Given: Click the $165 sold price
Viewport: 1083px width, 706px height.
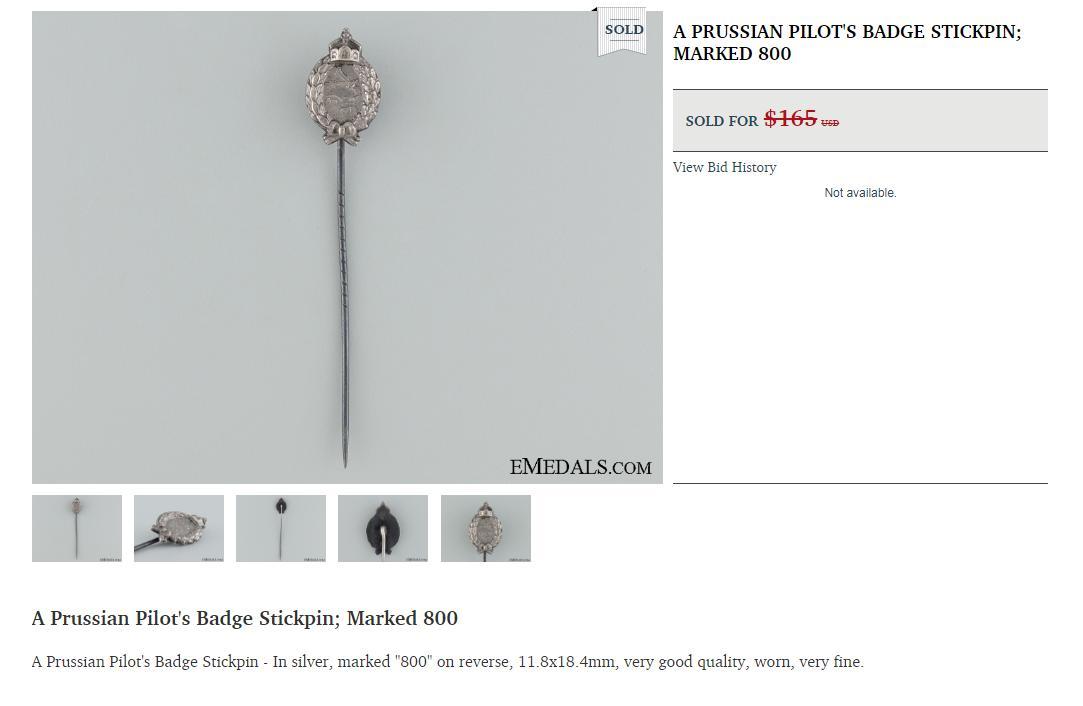Looking at the screenshot, I should tap(790, 119).
